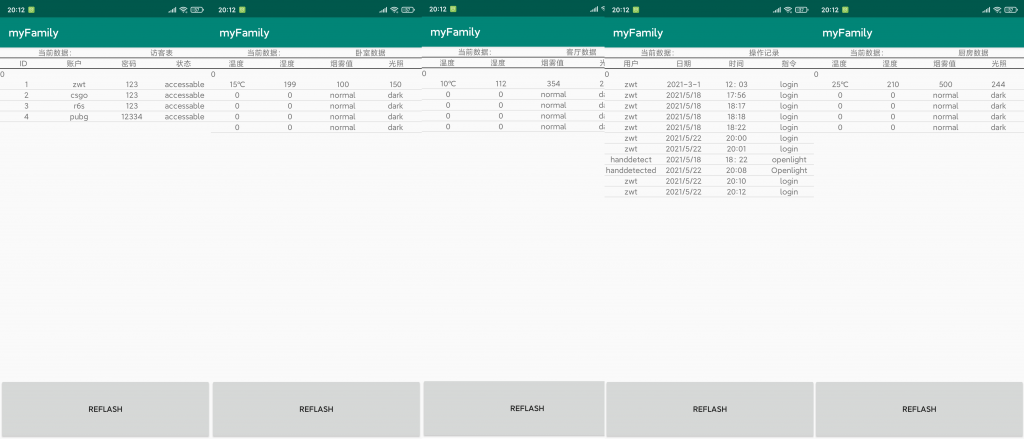
Task: Tap REFLASH on the 厨房数据 kitchen screen
Action: (919, 410)
